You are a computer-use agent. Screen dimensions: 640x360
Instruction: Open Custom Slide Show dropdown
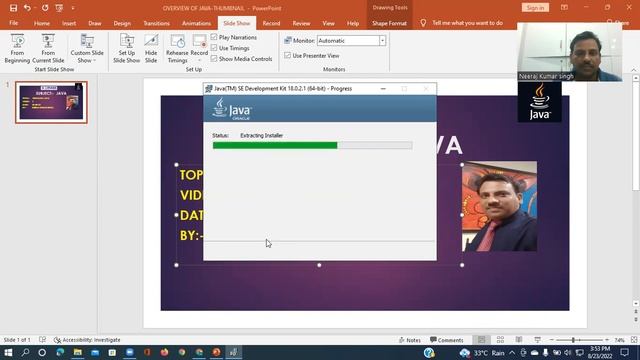coord(87,48)
